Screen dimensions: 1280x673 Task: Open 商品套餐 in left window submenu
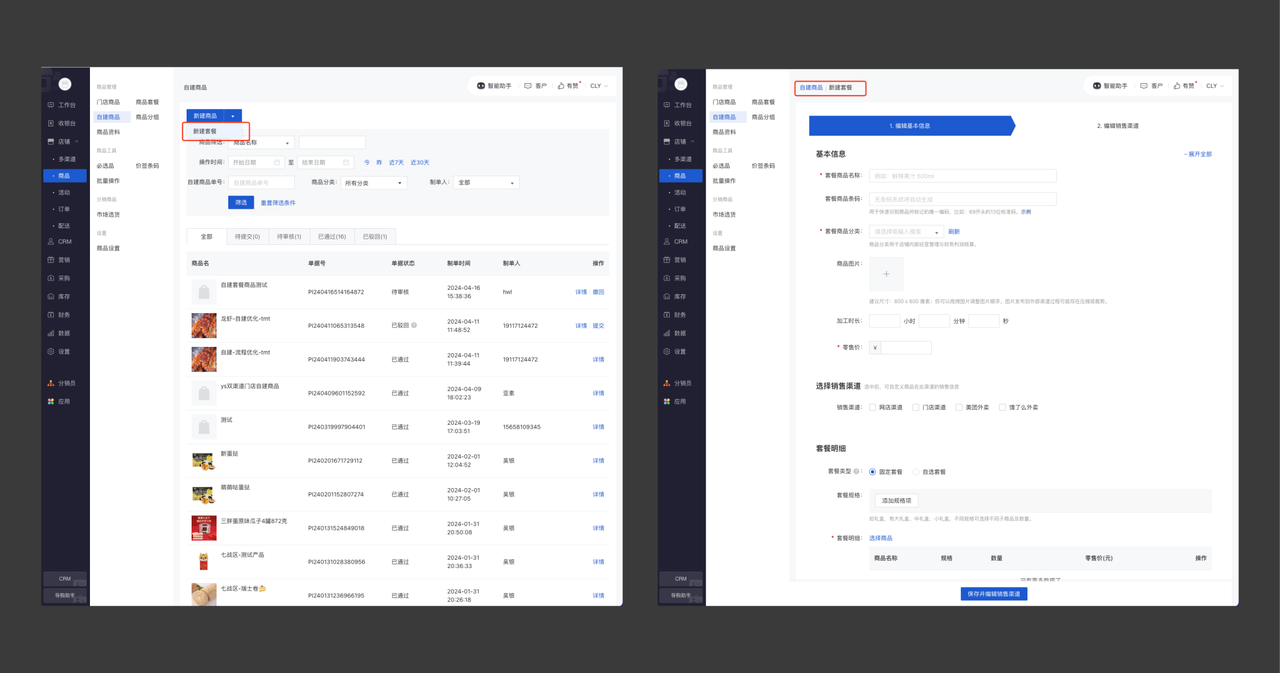point(147,102)
